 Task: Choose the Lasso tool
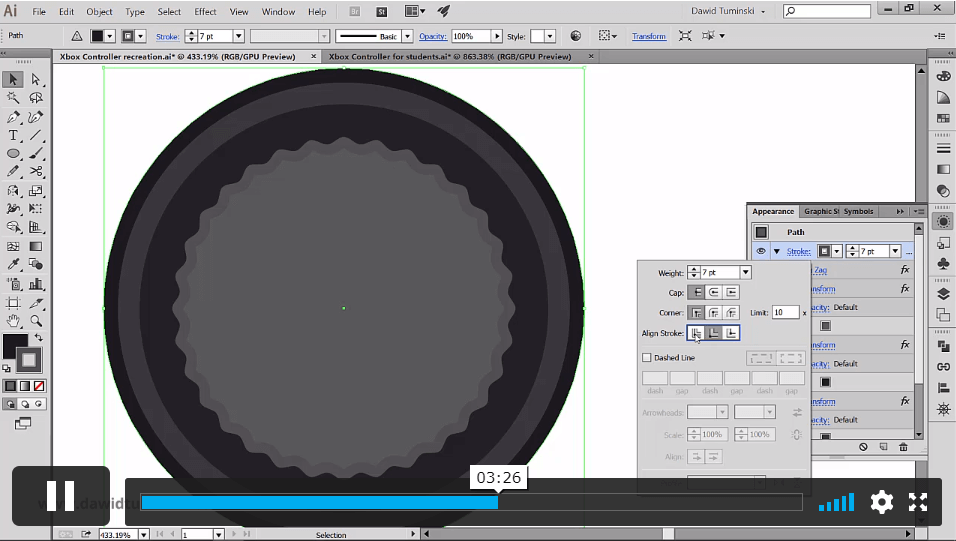[35, 98]
